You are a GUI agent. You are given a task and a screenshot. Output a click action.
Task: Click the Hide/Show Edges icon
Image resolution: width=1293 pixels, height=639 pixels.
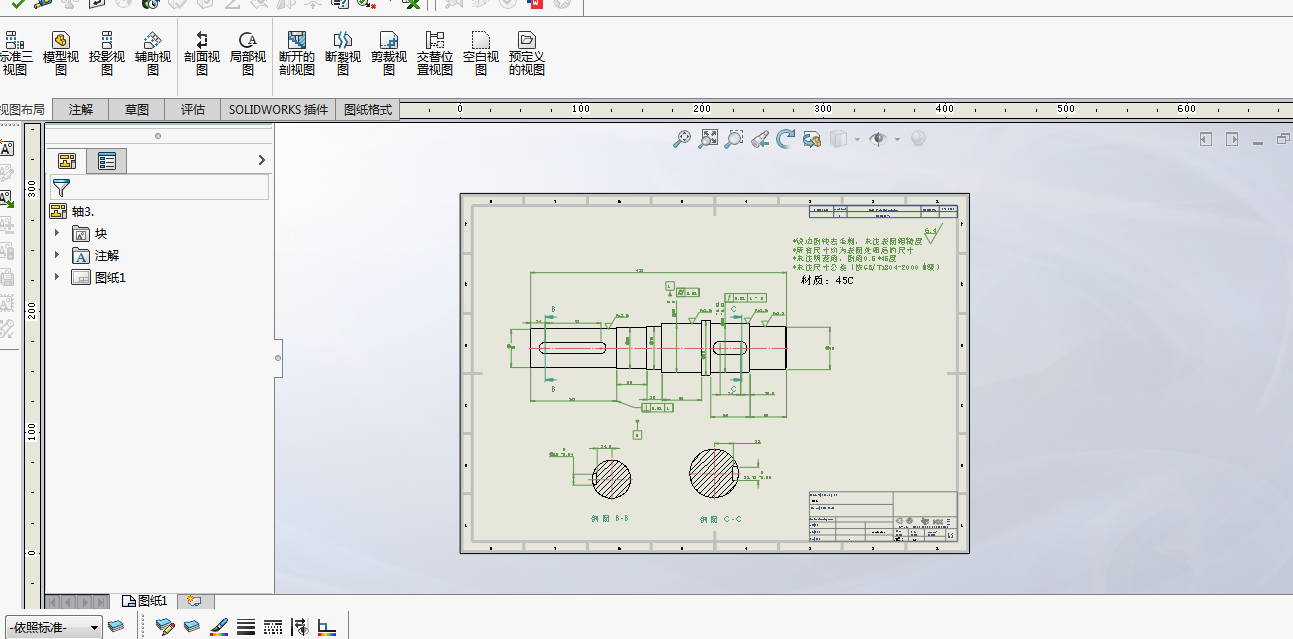[x=299, y=627]
